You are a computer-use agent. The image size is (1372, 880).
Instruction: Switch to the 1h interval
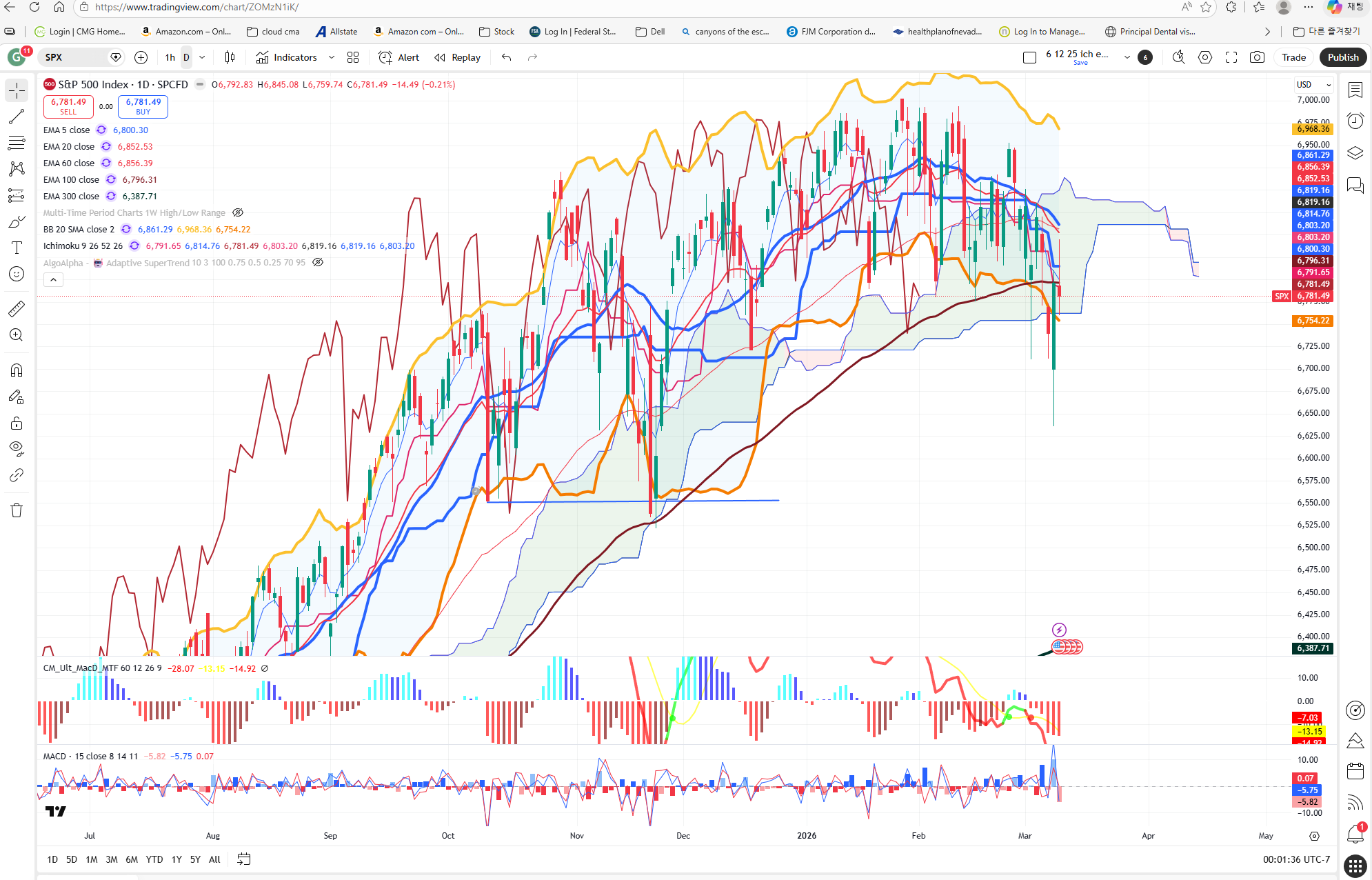click(170, 57)
